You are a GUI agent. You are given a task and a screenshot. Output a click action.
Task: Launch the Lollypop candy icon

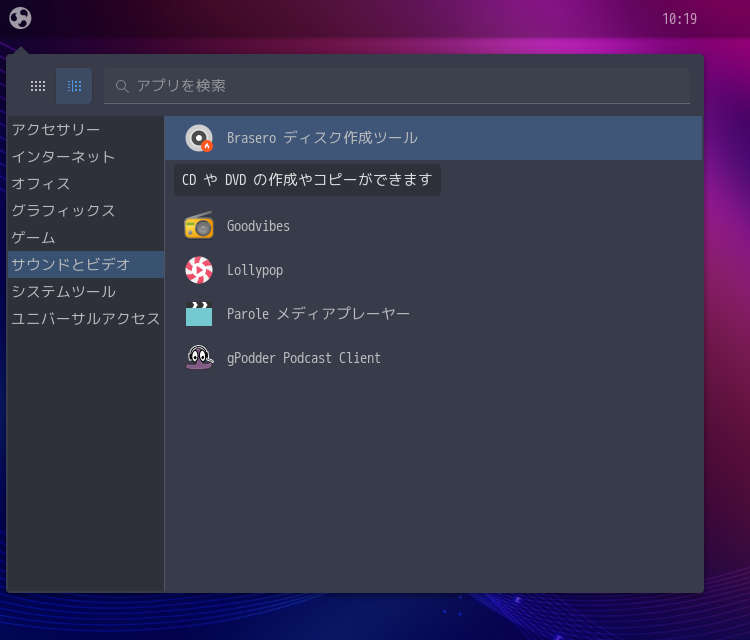[199, 270]
